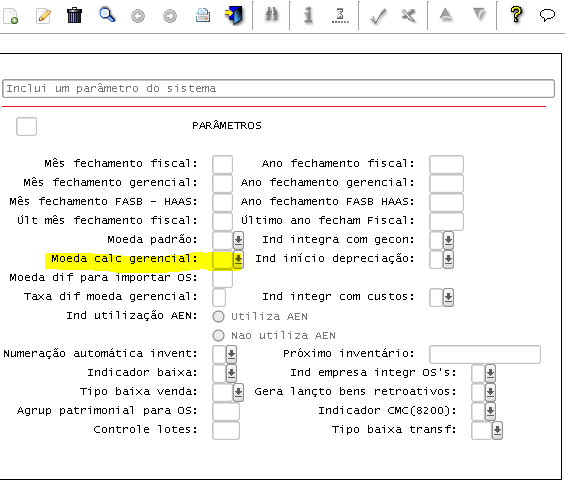This screenshot has width=565, height=481.
Task: Click the hourglass icon in the toolbar
Action: (340, 15)
